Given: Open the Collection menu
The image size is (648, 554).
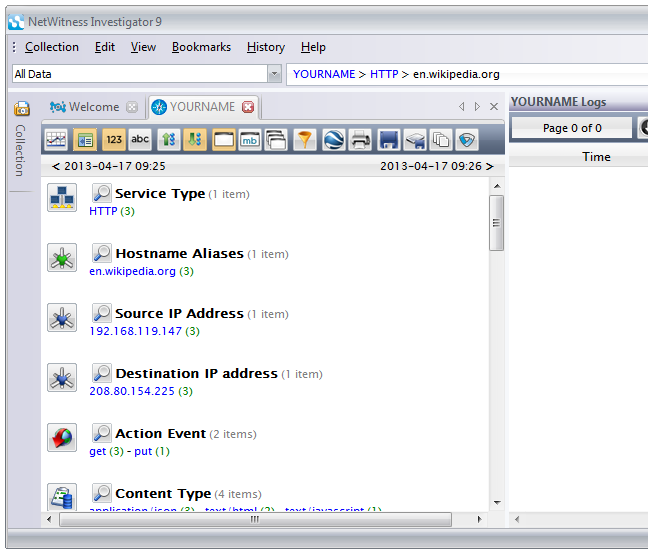Looking at the screenshot, I should point(52,47).
